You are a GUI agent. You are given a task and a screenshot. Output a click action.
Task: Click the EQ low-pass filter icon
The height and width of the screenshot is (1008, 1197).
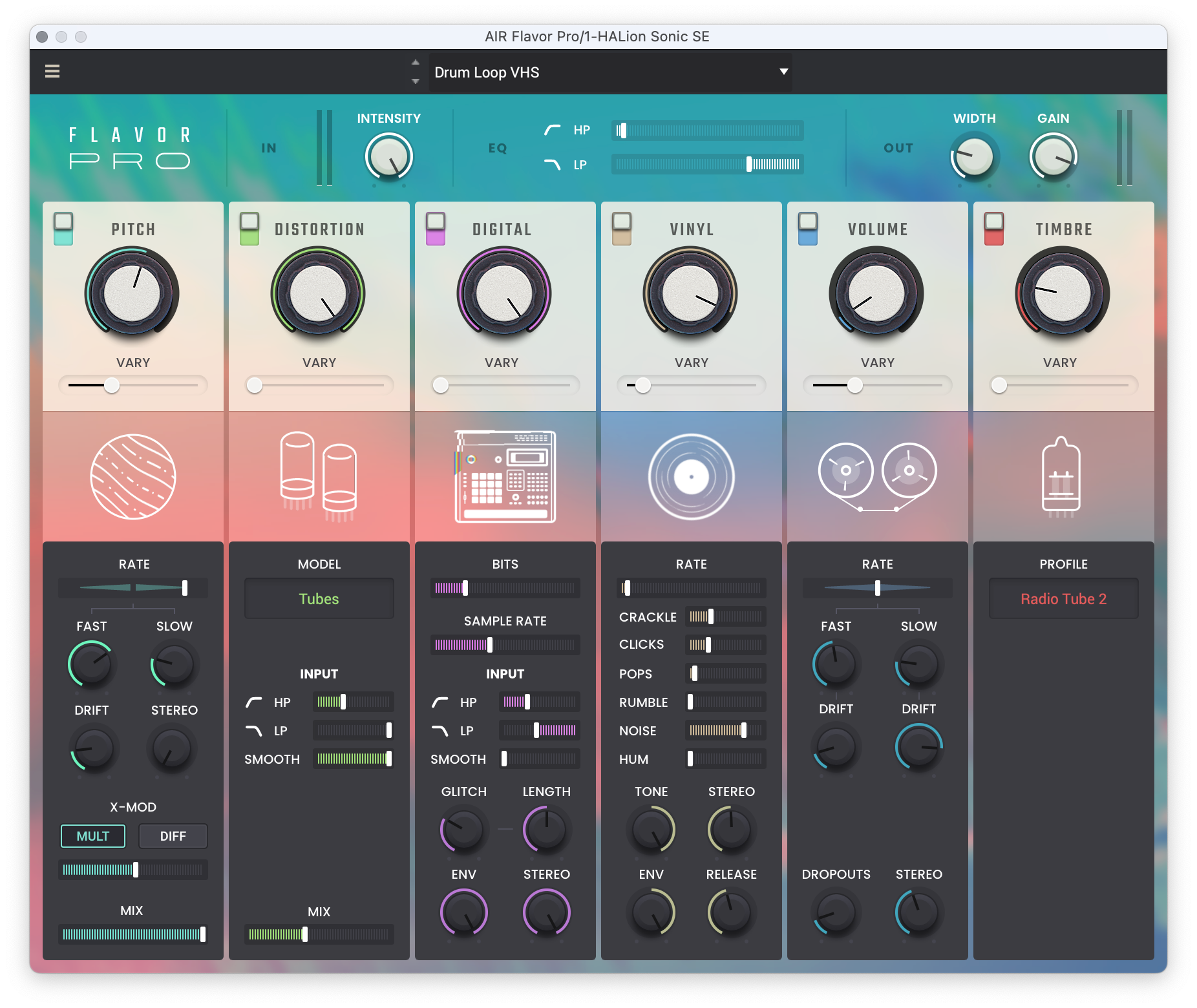552,165
